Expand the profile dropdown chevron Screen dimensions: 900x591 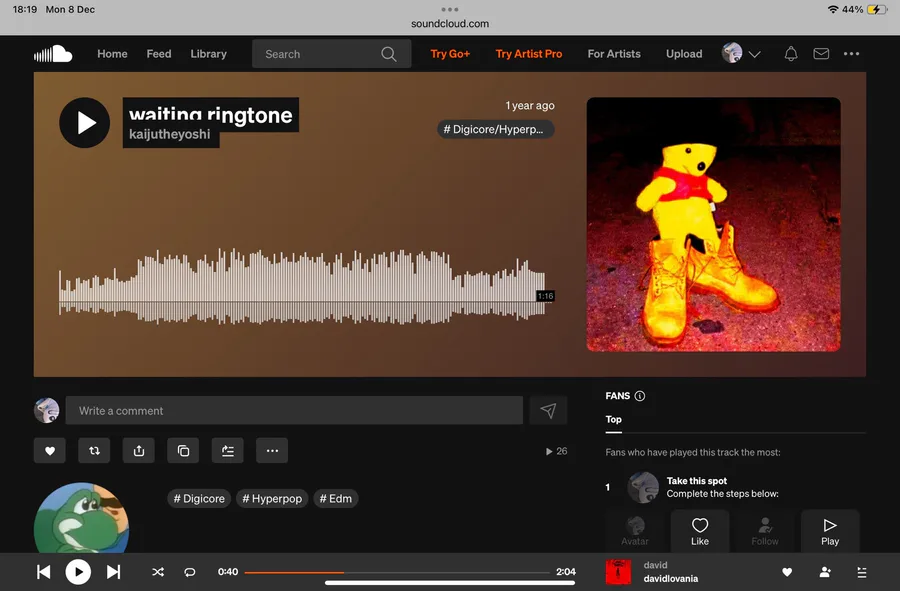[755, 55]
